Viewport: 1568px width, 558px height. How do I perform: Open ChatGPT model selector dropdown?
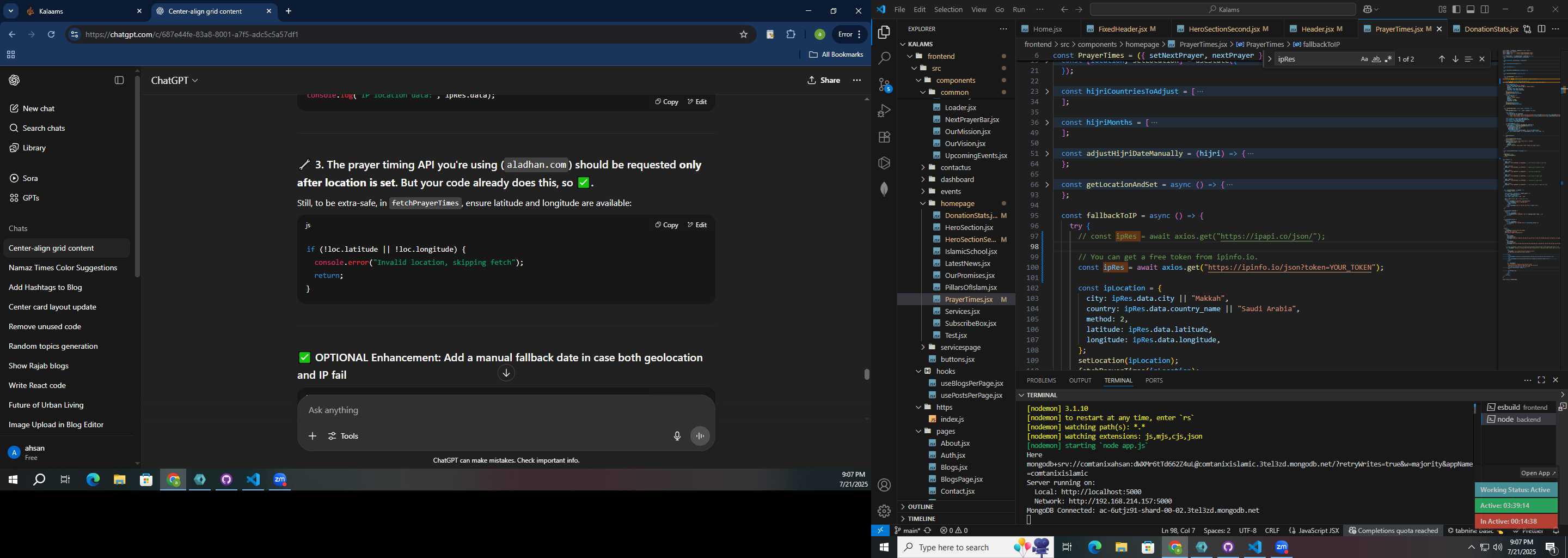(175, 81)
